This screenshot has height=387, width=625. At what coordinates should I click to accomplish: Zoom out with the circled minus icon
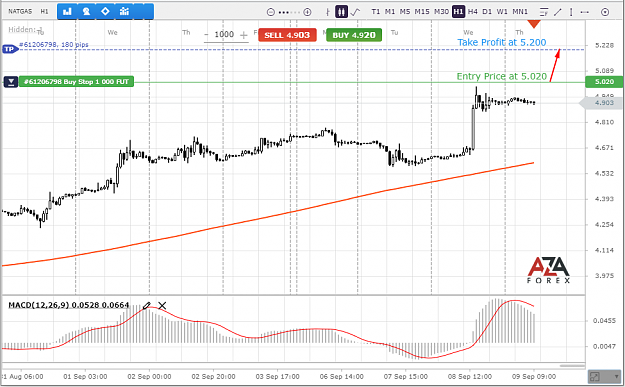click(x=271, y=12)
